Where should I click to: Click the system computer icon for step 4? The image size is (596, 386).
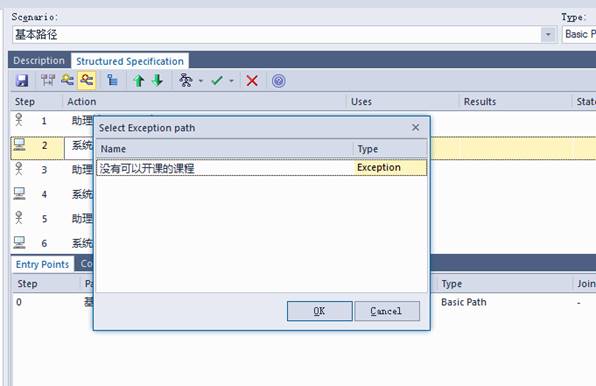[19, 194]
